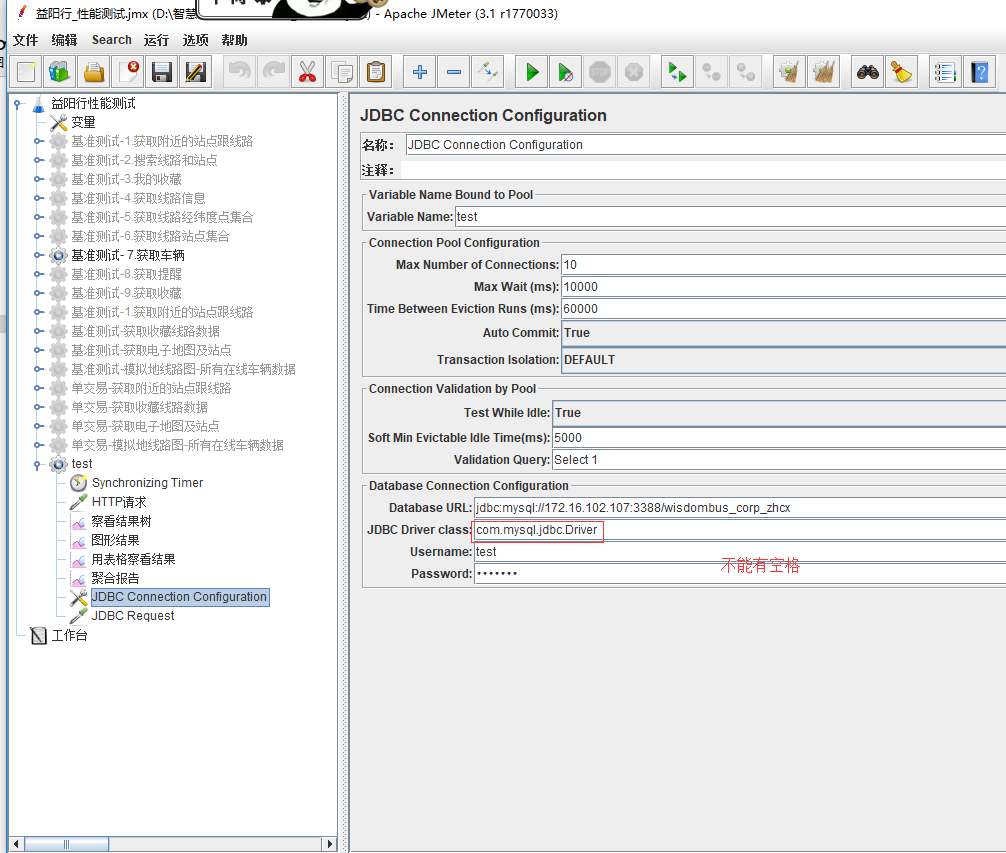Click the New test plan toolbar icon
Image resolution: width=1006 pixels, height=853 pixels.
pos(26,72)
